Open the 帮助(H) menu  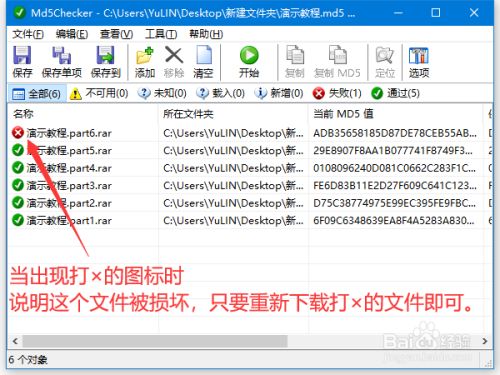206,34
